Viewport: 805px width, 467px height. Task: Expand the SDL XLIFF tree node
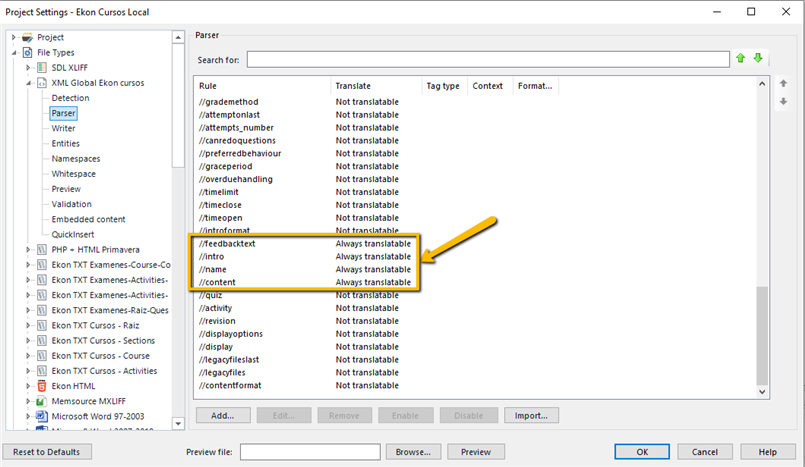pyautogui.click(x=28, y=67)
